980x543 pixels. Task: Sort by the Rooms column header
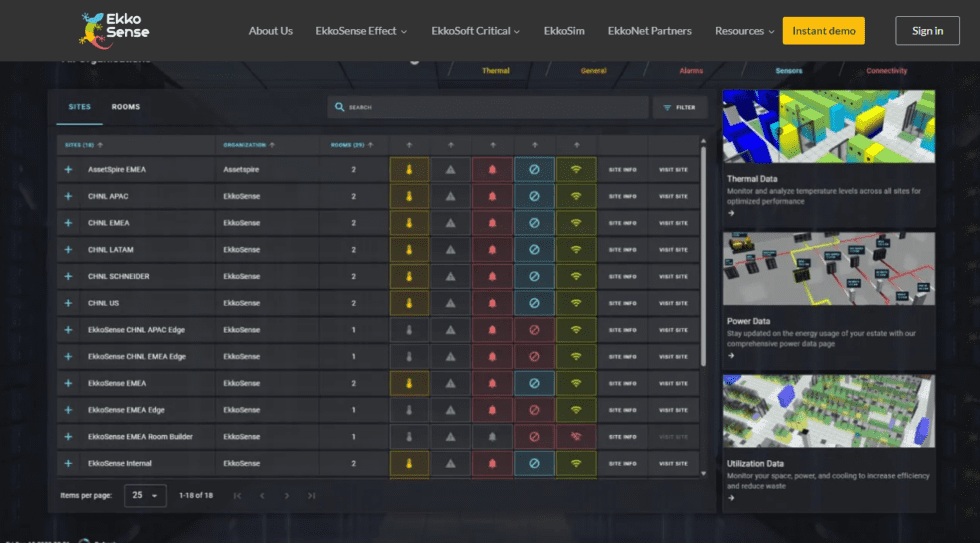(352, 145)
